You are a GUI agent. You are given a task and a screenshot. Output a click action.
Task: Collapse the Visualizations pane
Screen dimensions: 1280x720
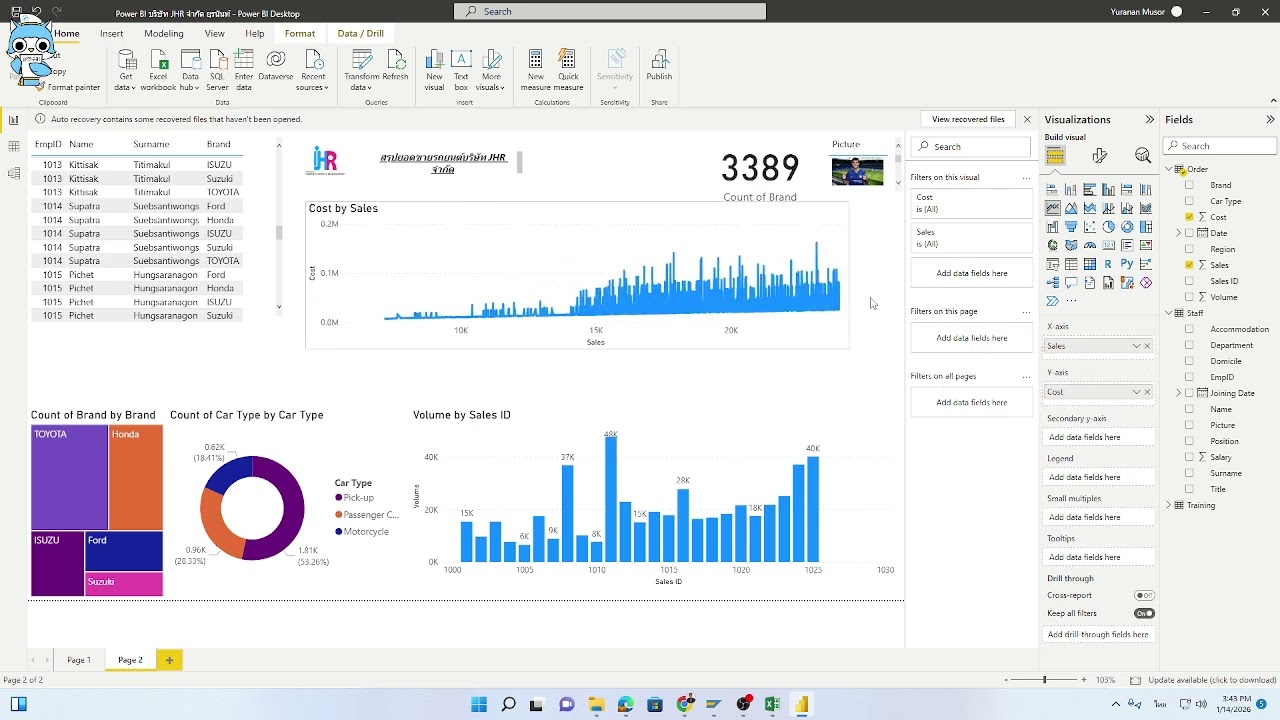click(1149, 119)
